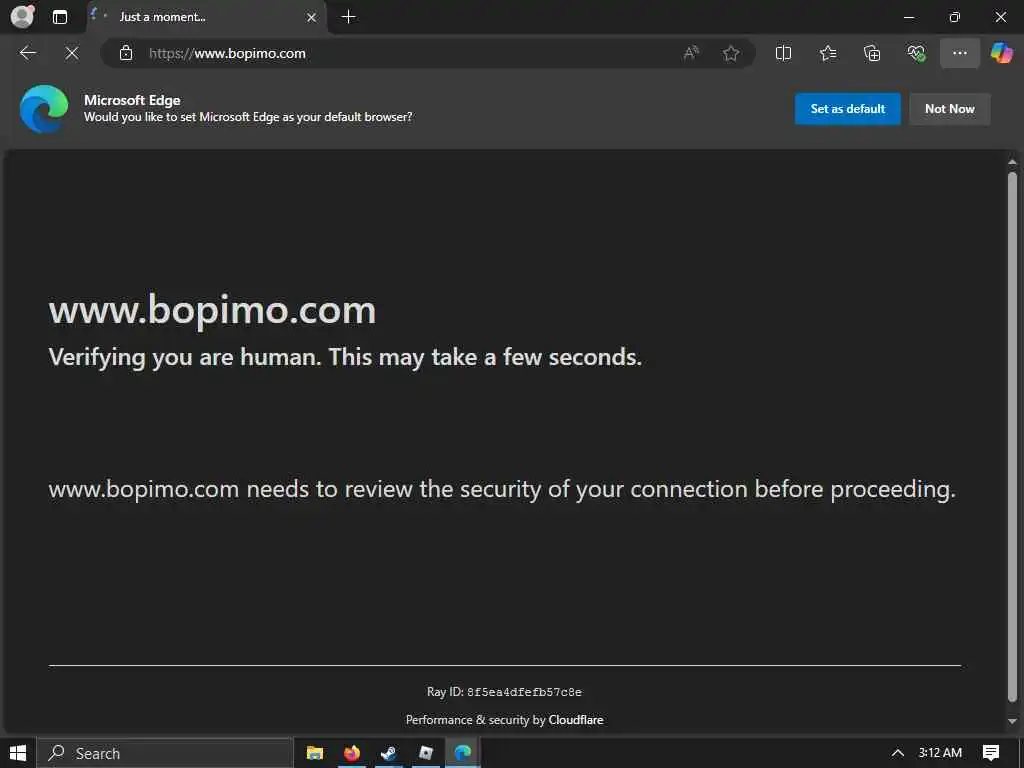This screenshot has width=1024, height=768.
Task: Open the Cloudflare link
Action: point(575,720)
